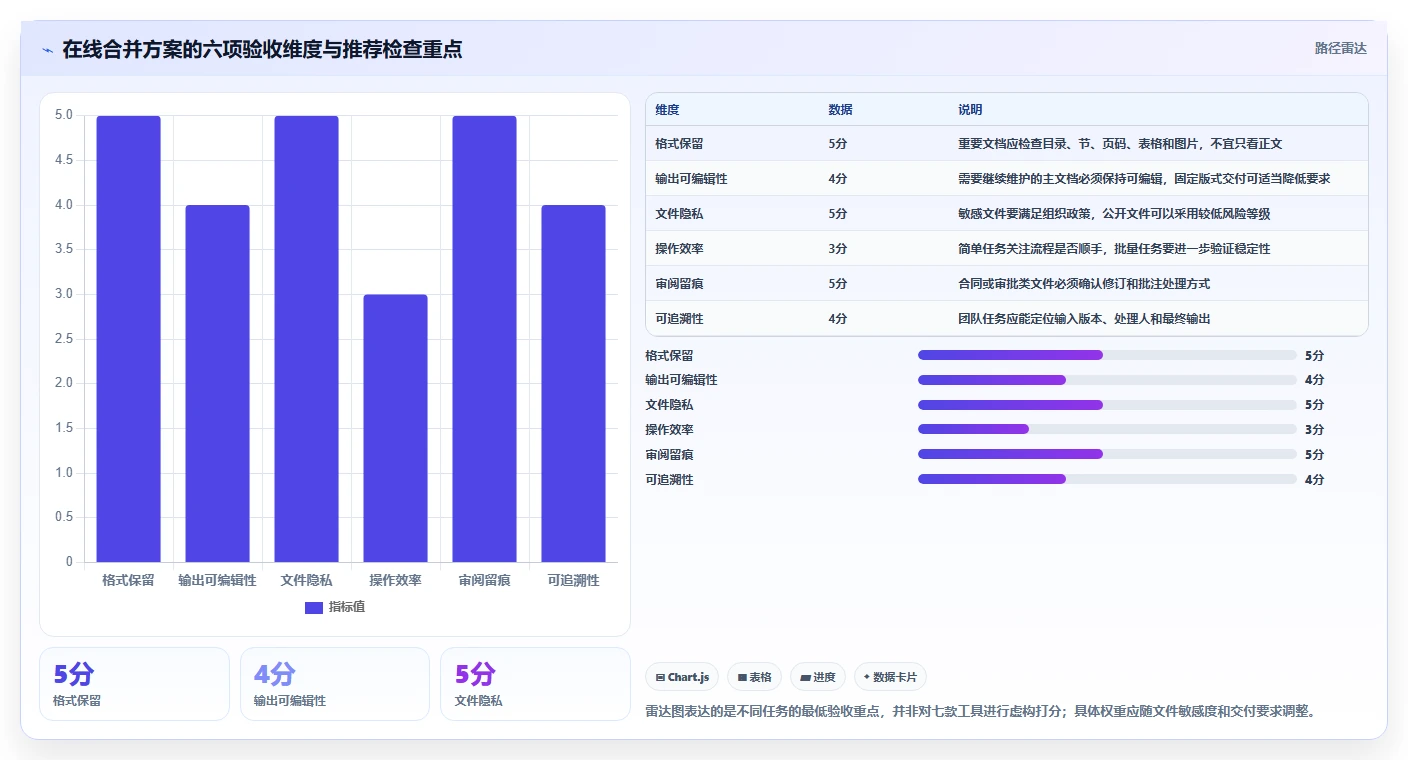This screenshot has width=1408, height=760.
Task: Click the 操作效率 progress bar
Action: [1107, 429]
